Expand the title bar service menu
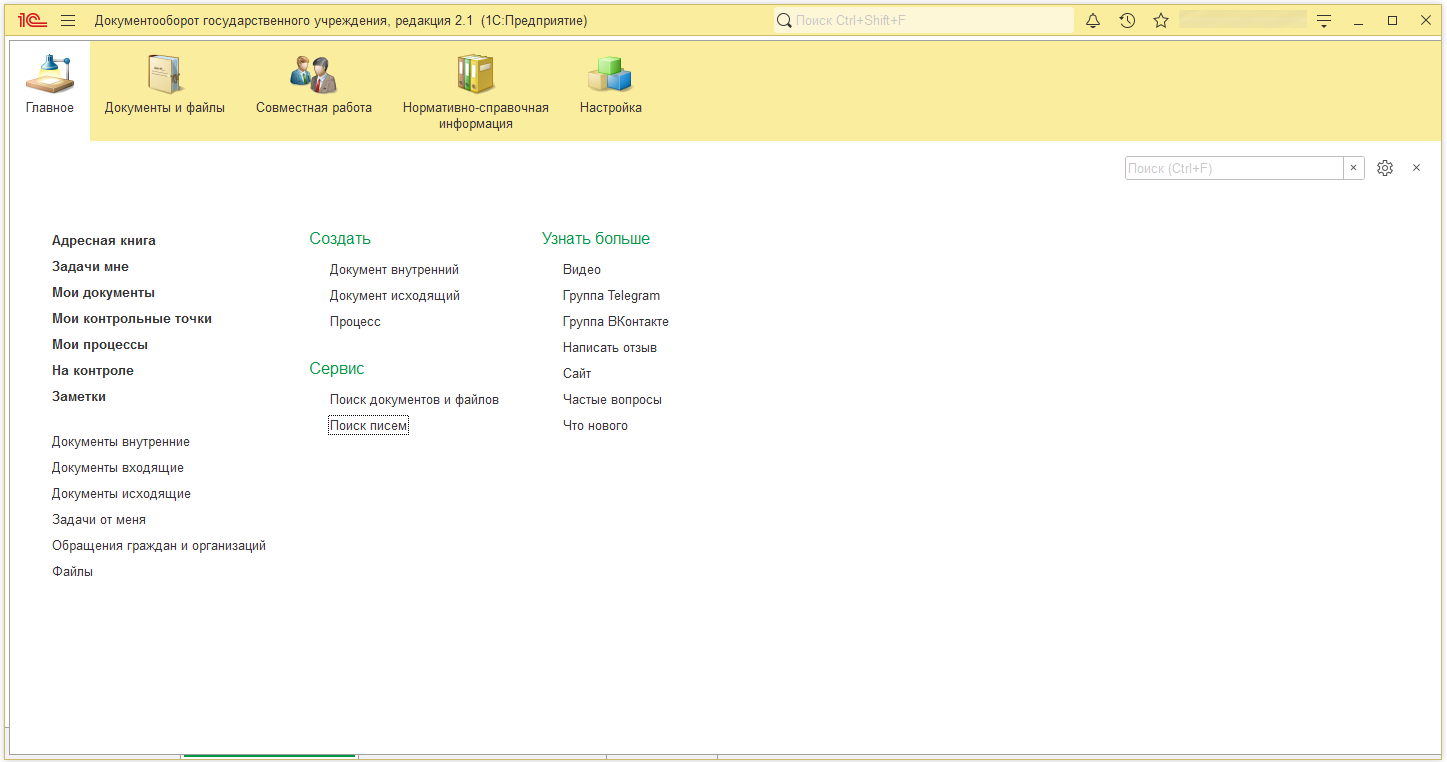 pos(1324,20)
